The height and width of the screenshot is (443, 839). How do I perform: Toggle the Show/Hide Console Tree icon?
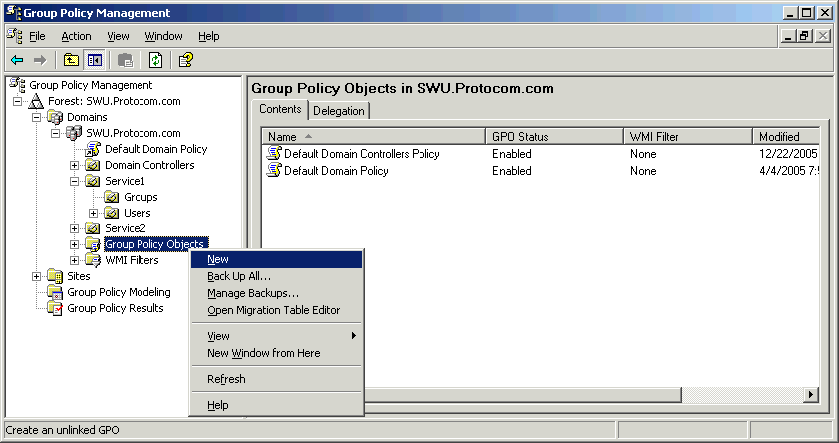click(x=94, y=60)
